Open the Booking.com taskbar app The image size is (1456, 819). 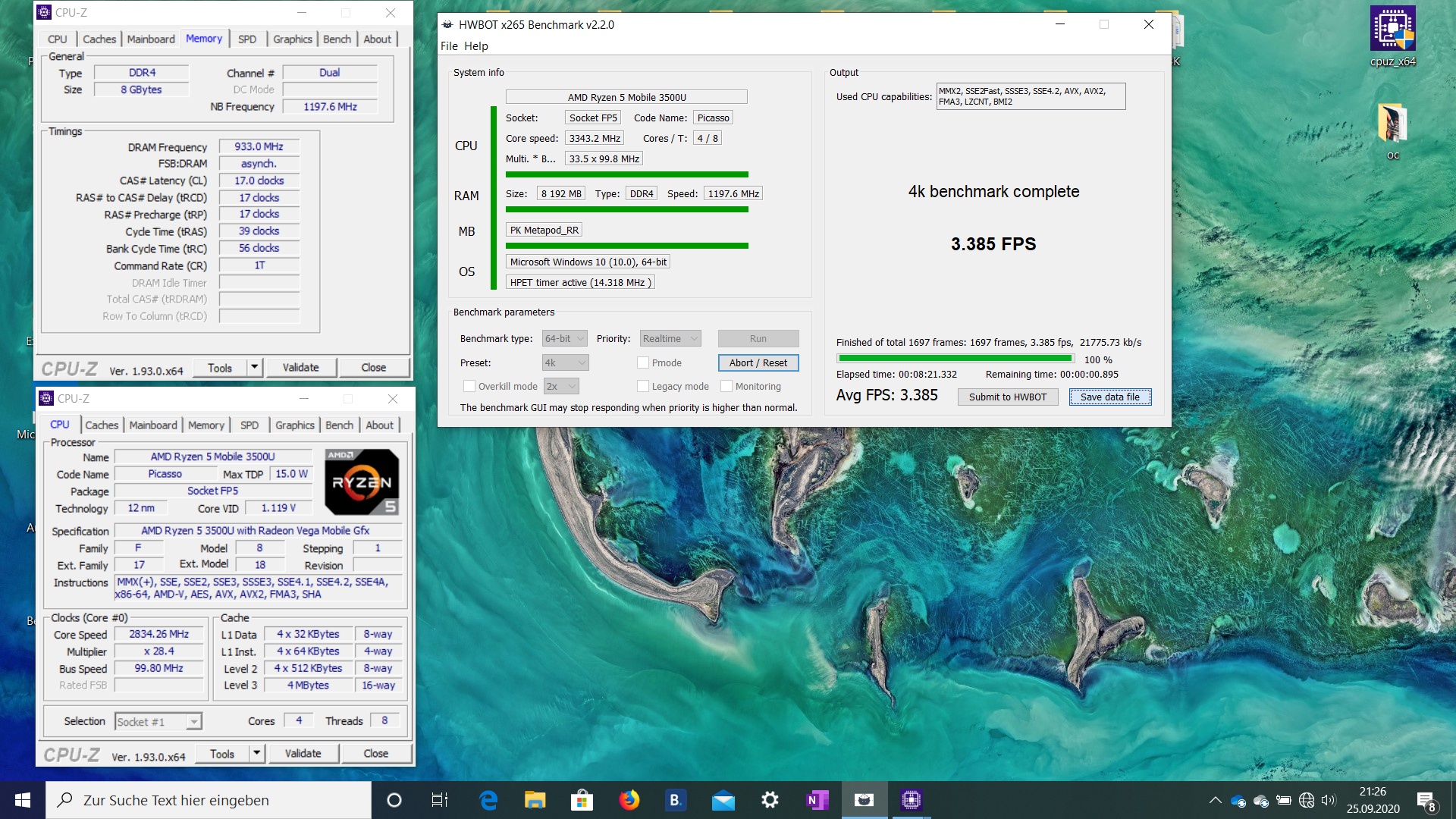click(x=675, y=800)
